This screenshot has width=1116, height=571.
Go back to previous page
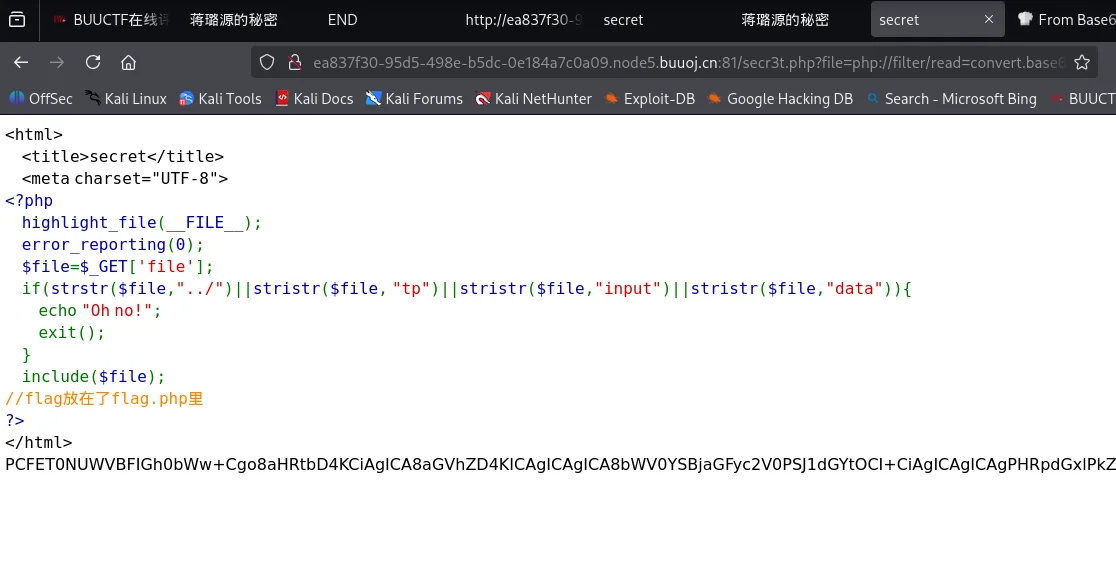point(21,63)
